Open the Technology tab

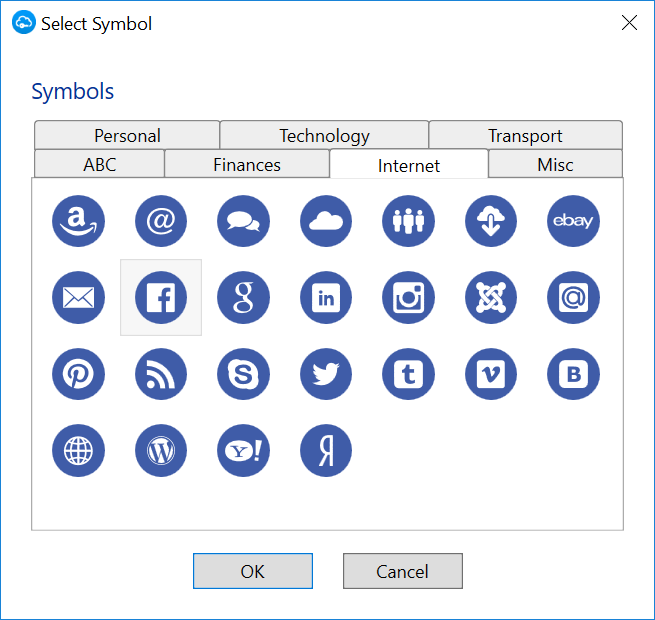point(324,135)
